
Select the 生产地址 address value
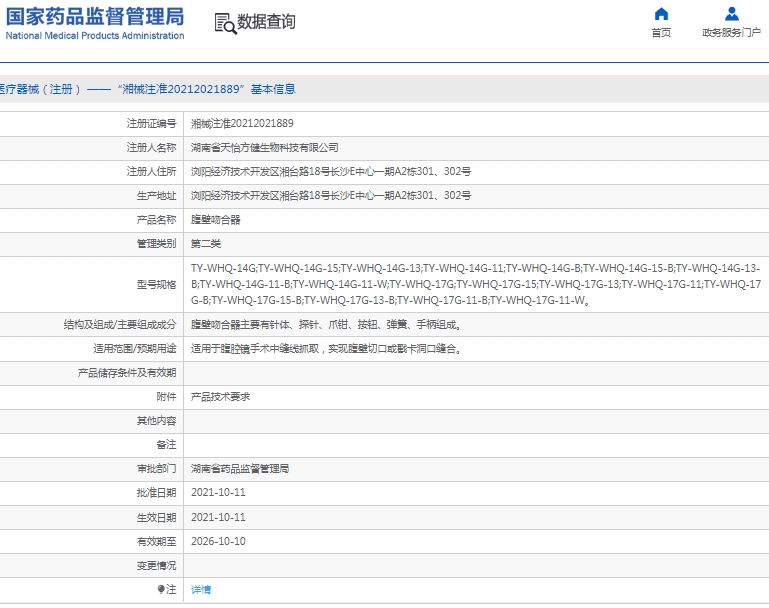(331, 196)
